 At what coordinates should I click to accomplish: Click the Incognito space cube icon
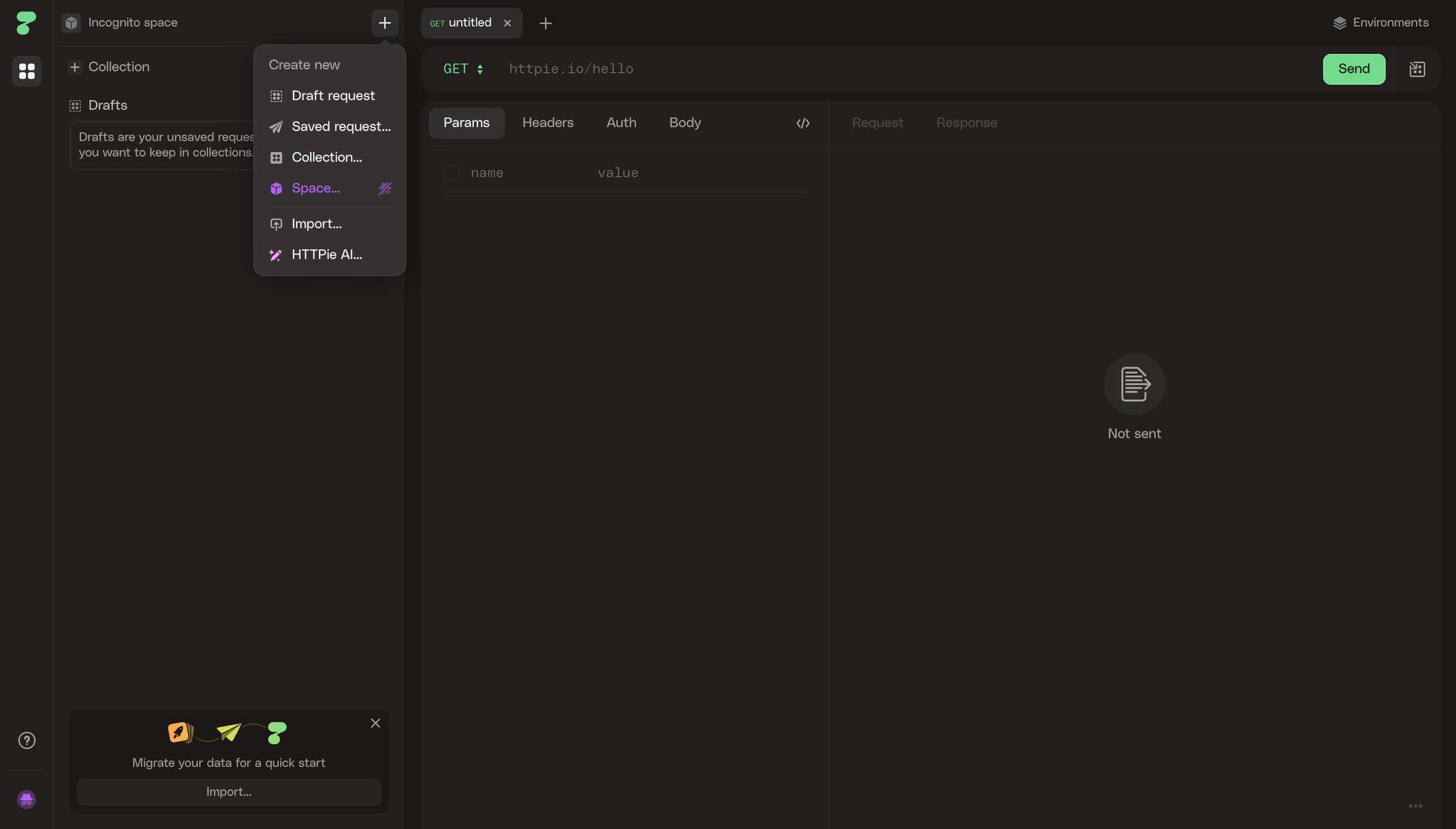coord(72,23)
